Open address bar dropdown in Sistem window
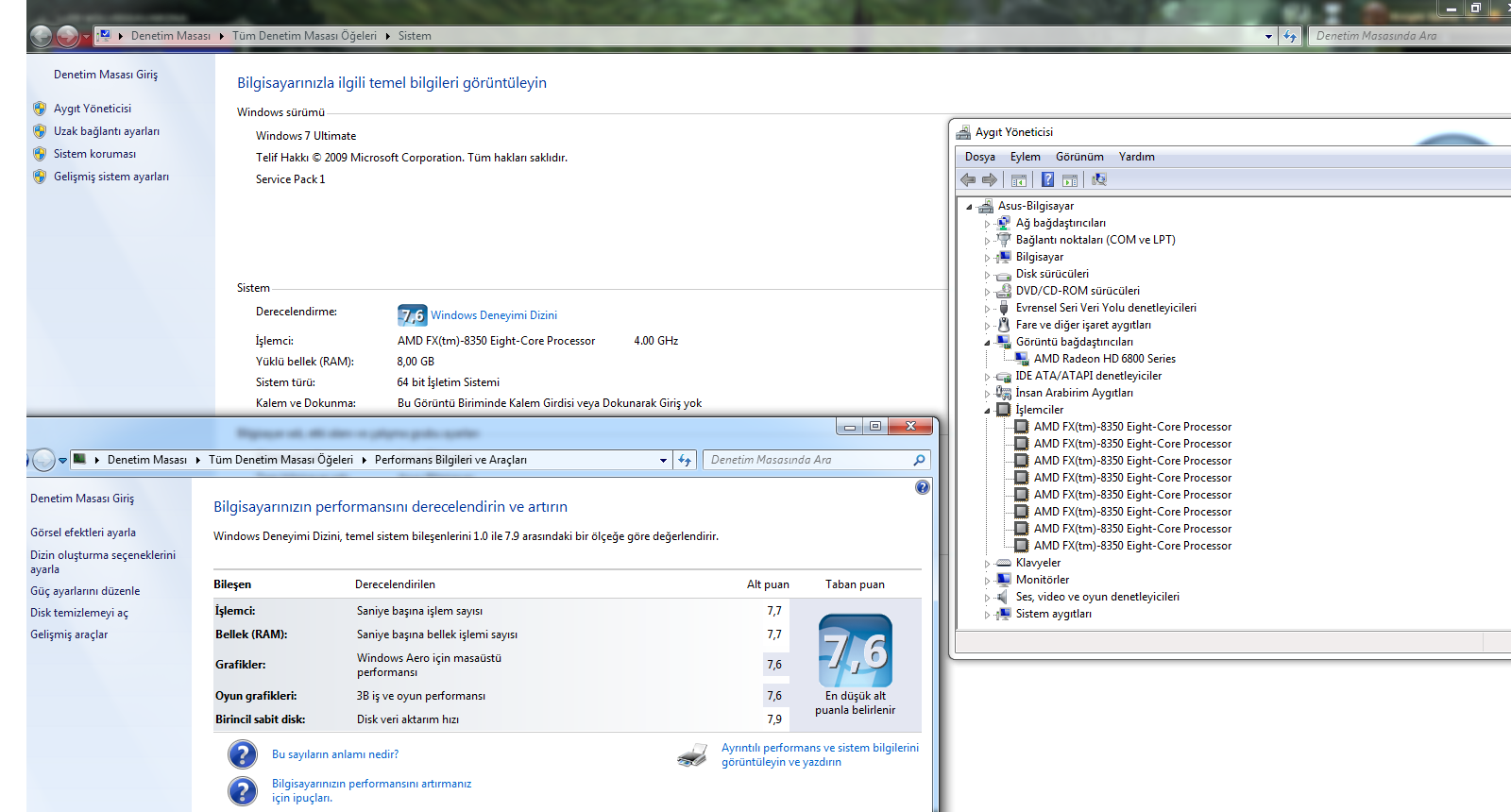 1268,36
